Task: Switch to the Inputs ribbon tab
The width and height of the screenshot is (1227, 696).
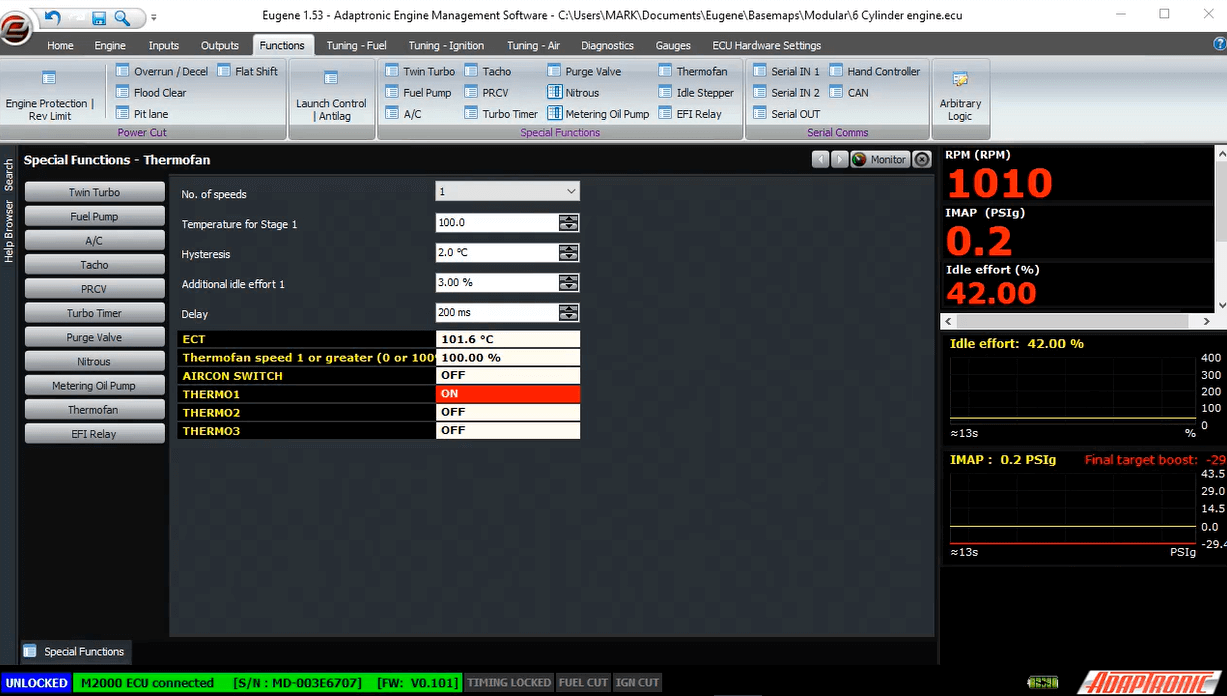Action: 163,45
